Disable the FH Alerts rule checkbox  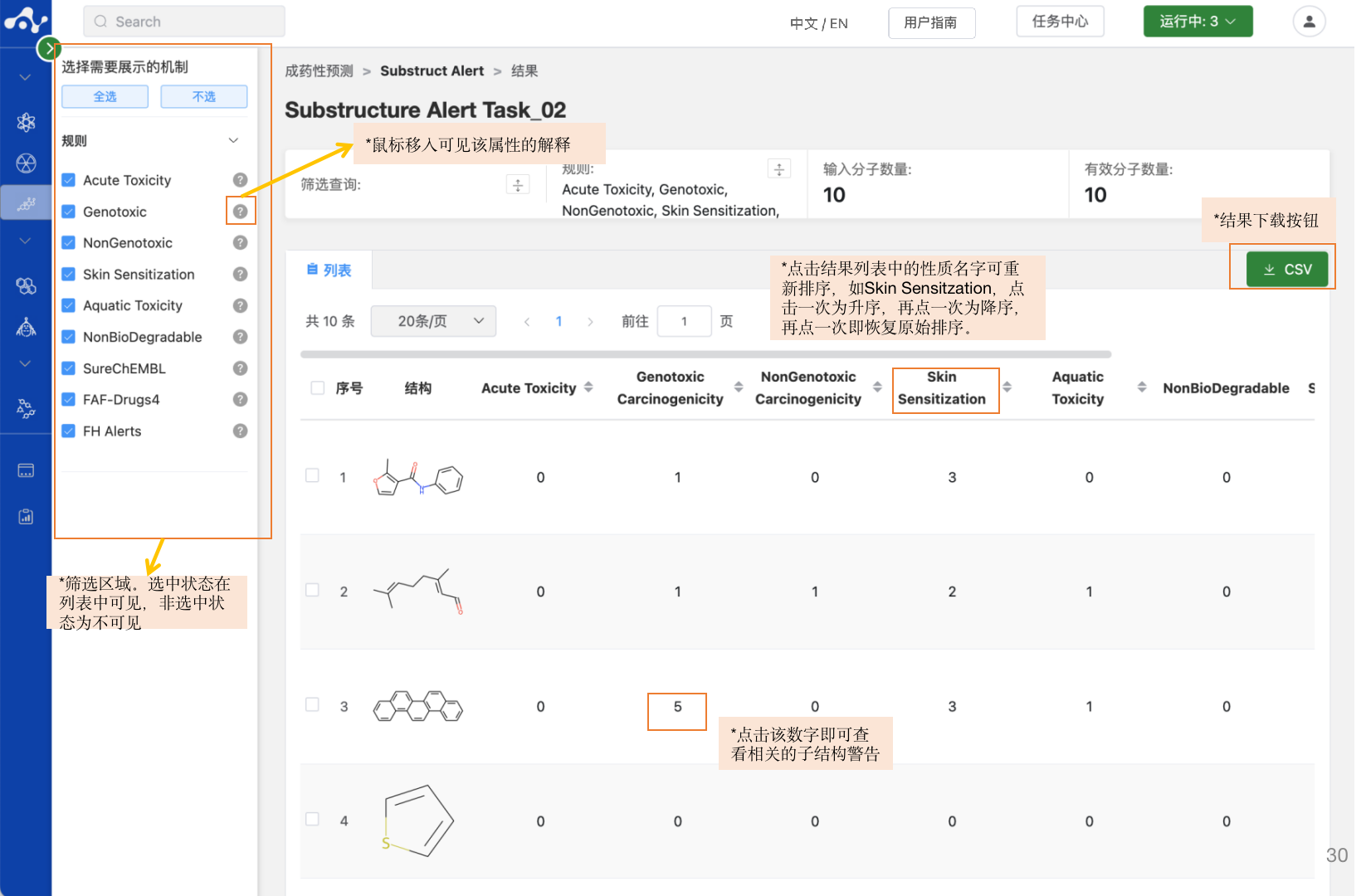coord(68,431)
